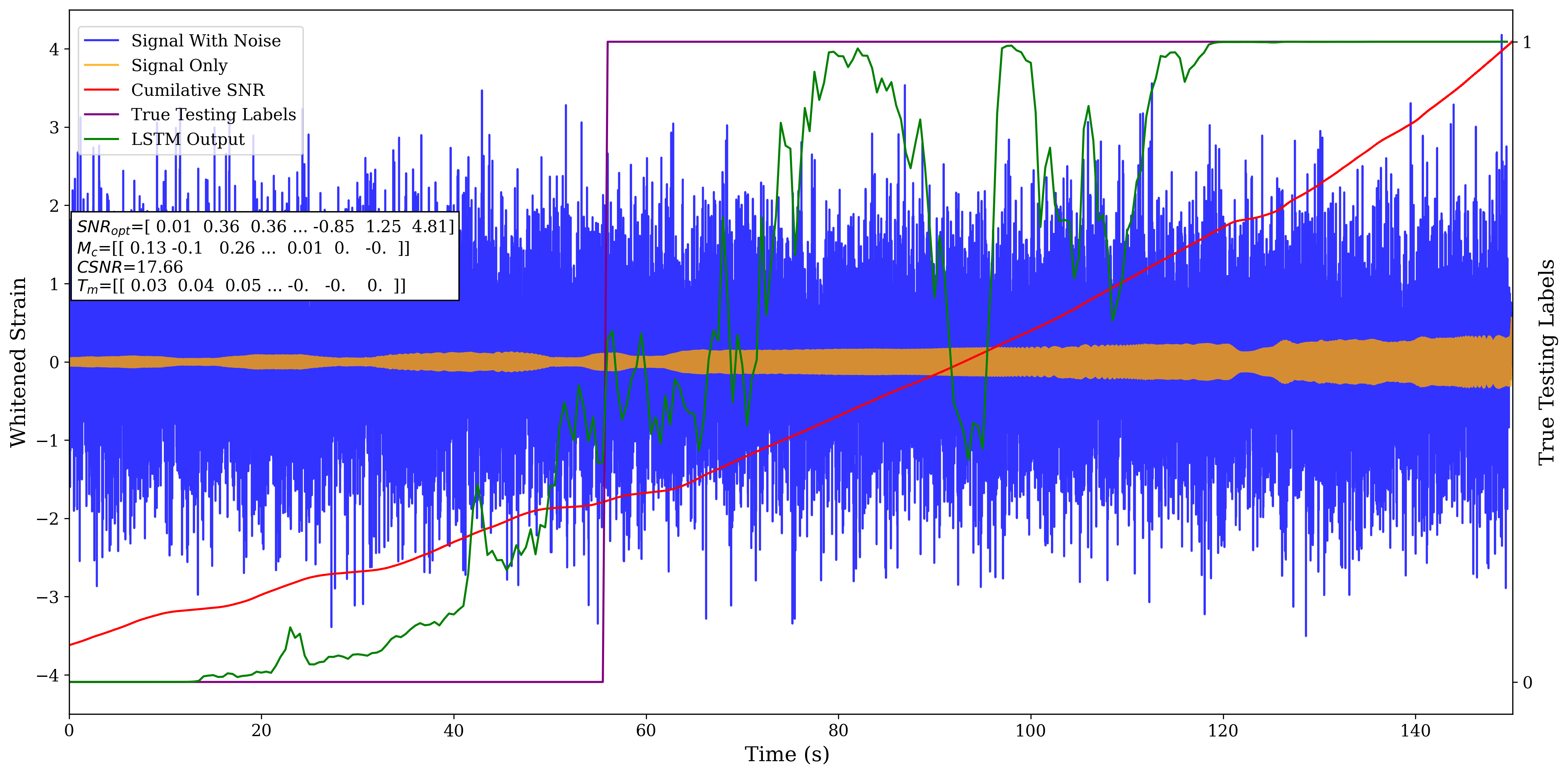Click the red Cumulative SNR legend line
The height and width of the screenshot is (775, 1568).
(x=102, y=90)
